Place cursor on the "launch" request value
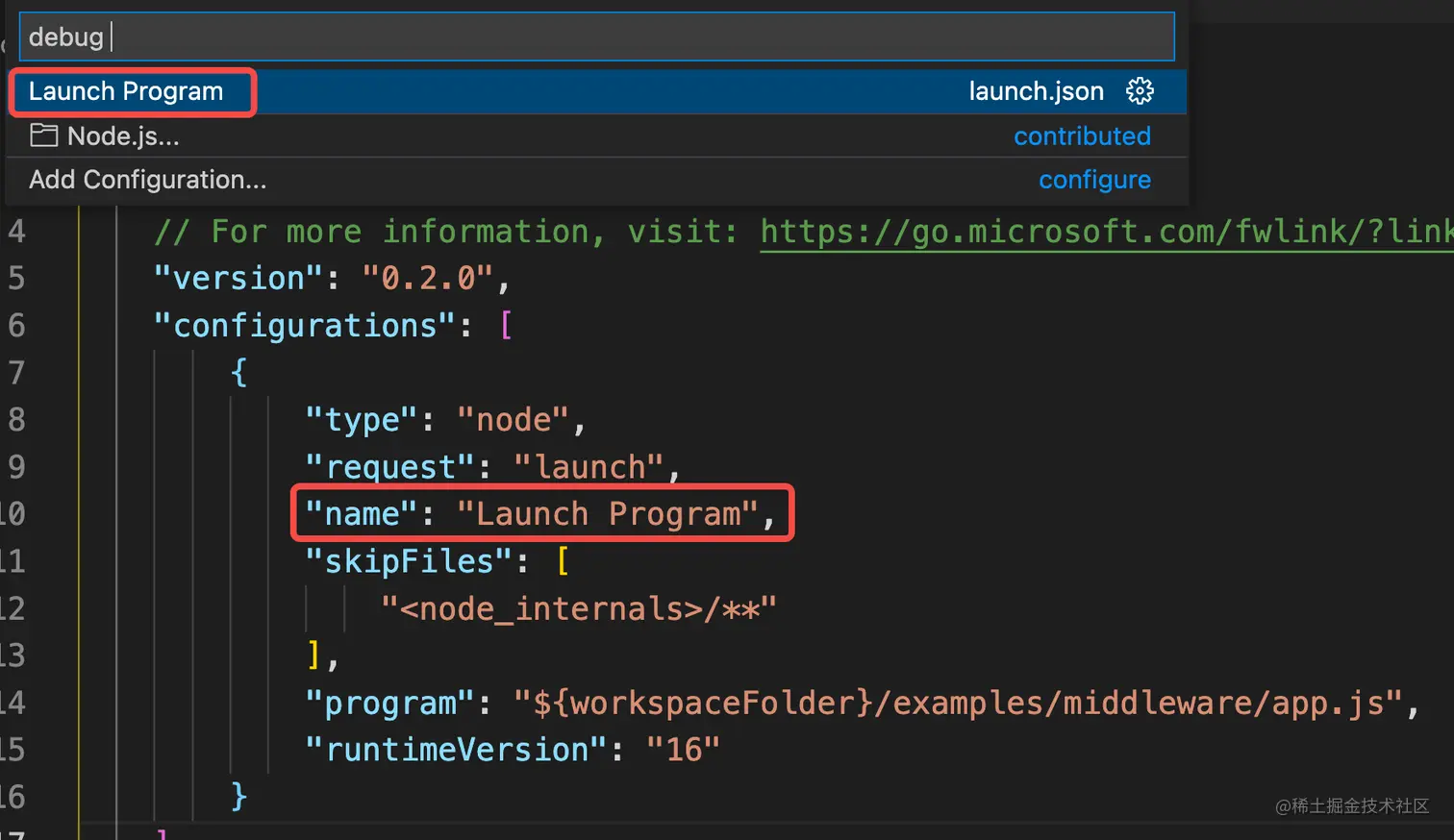The image size is (1454, 840). [589, 467]
